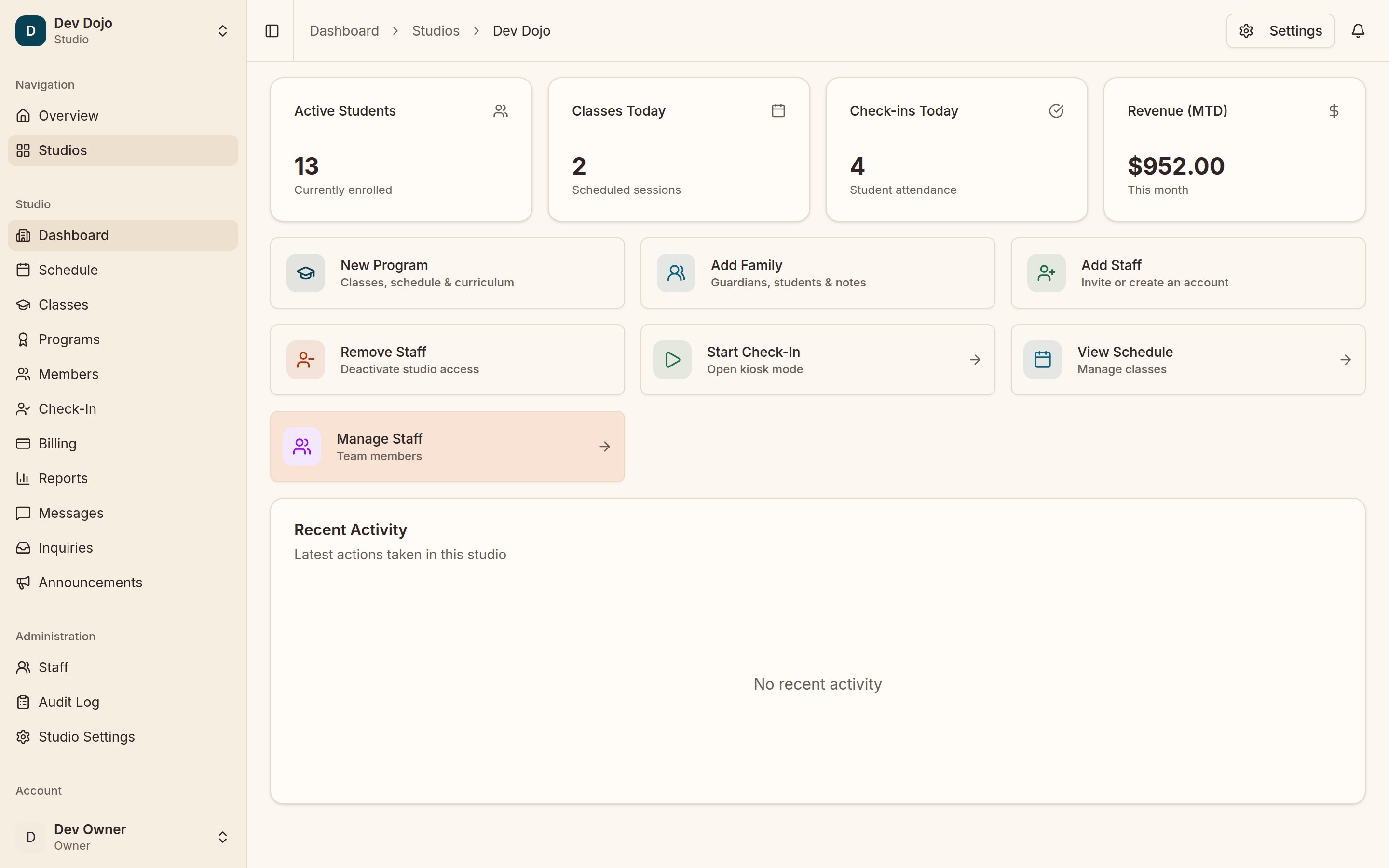Click the 'Student attendance' caption

(x=903, y=190)
